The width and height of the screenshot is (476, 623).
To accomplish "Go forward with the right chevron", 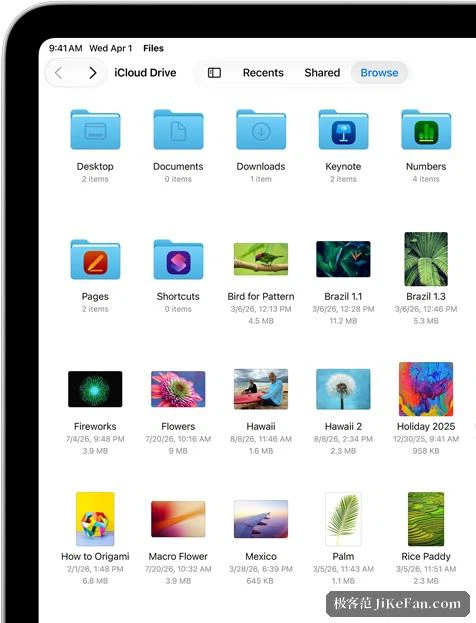I will 93,73.
